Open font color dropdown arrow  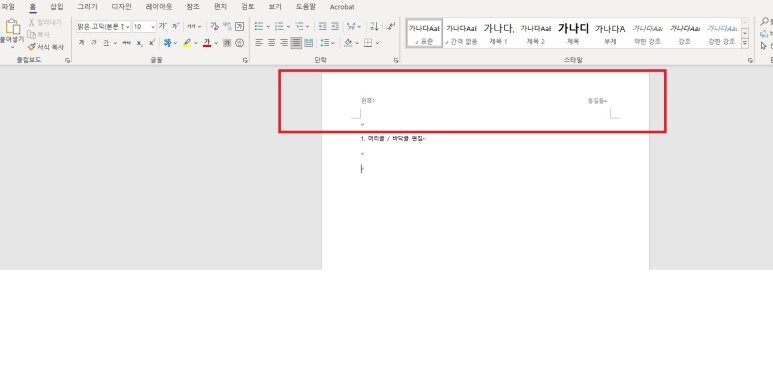[x=215, y=43]
